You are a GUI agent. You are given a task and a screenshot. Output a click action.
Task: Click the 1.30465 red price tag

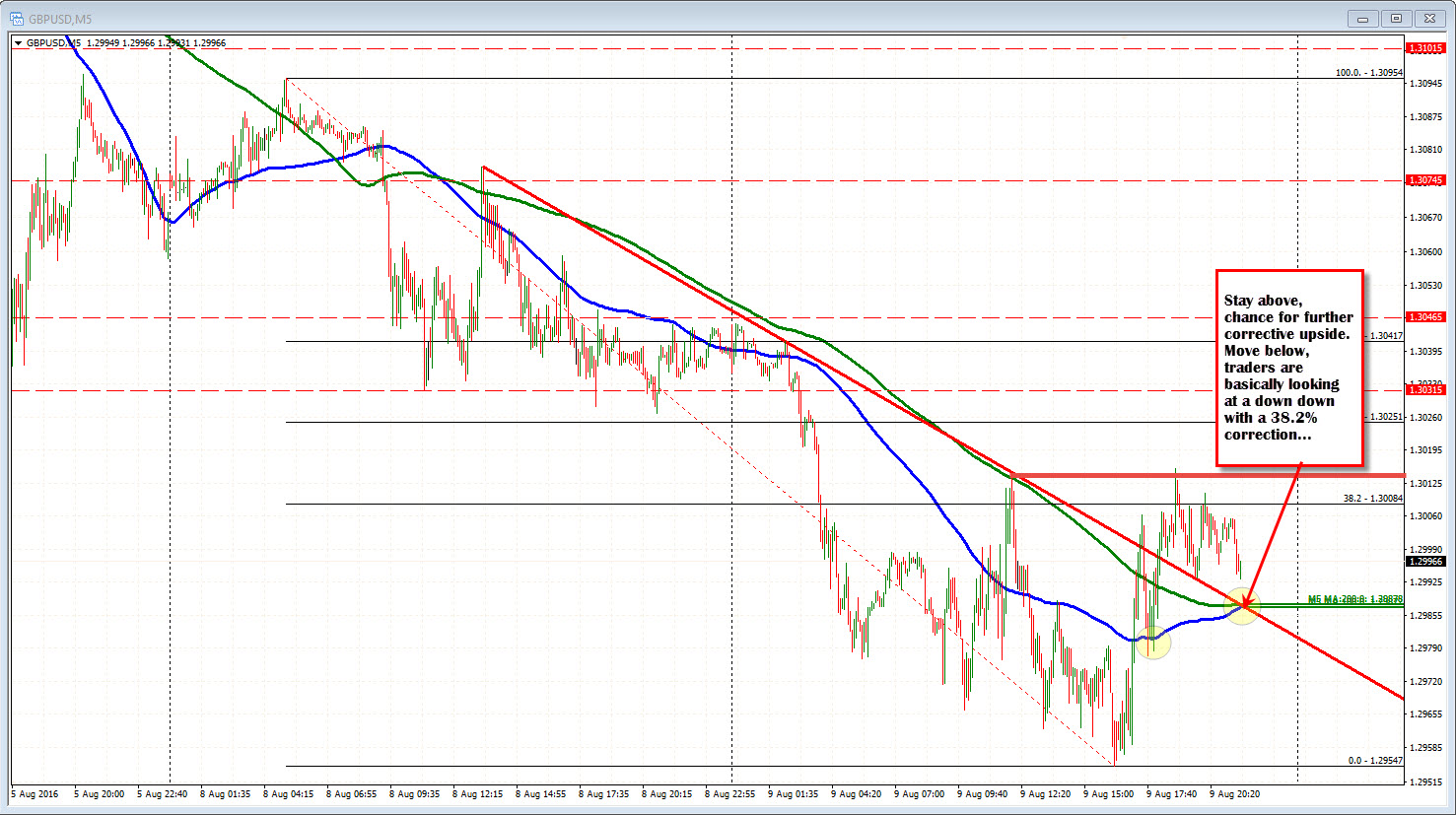pyautogui.click(x=1425, y=317)
